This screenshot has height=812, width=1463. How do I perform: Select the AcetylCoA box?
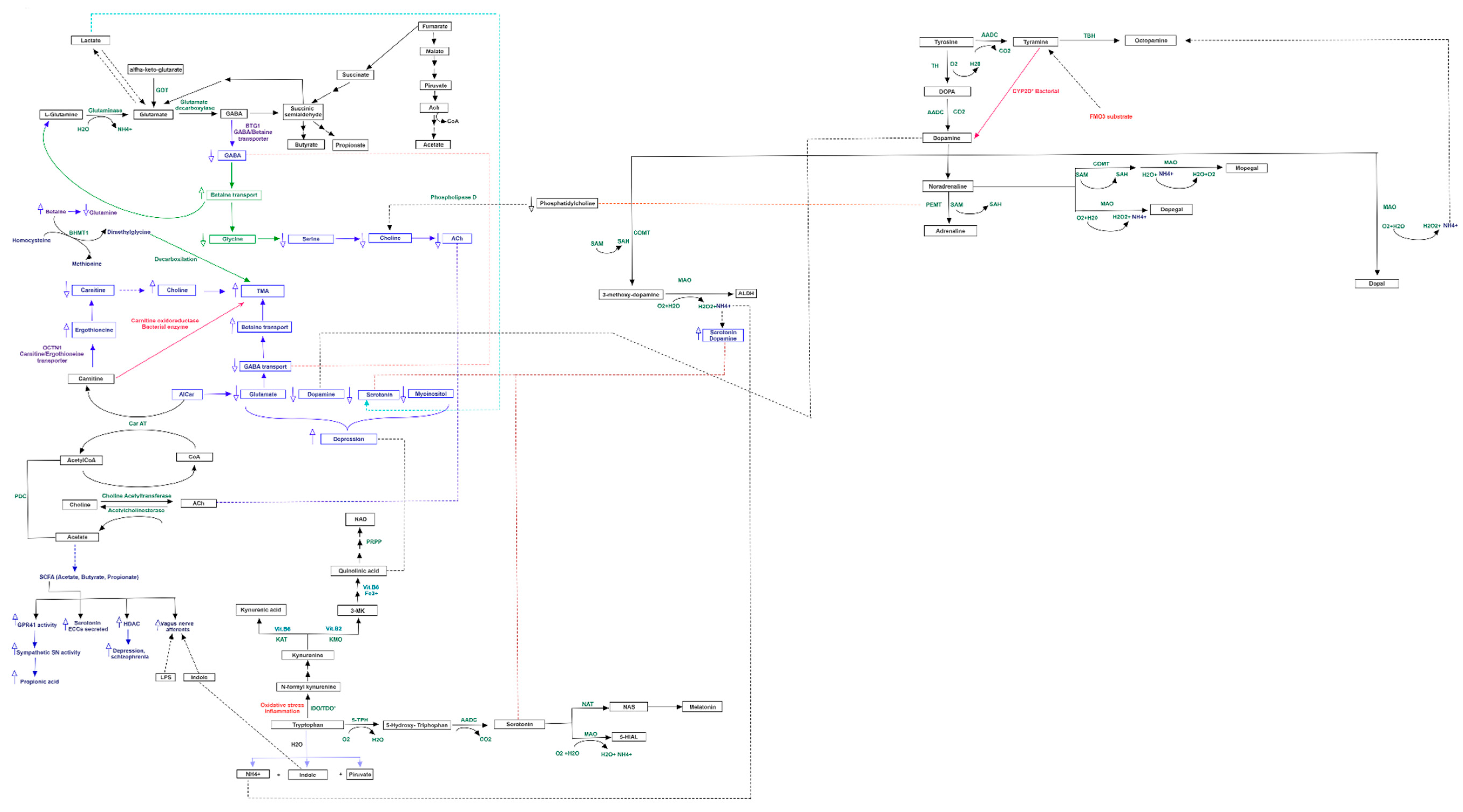(81, 460)
